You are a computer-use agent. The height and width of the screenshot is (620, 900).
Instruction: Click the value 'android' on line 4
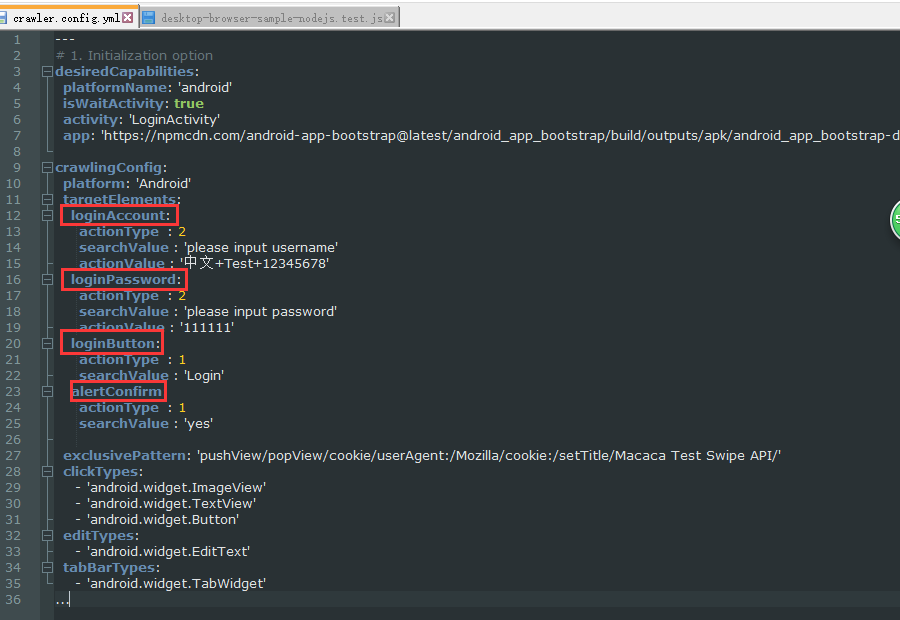204,88
